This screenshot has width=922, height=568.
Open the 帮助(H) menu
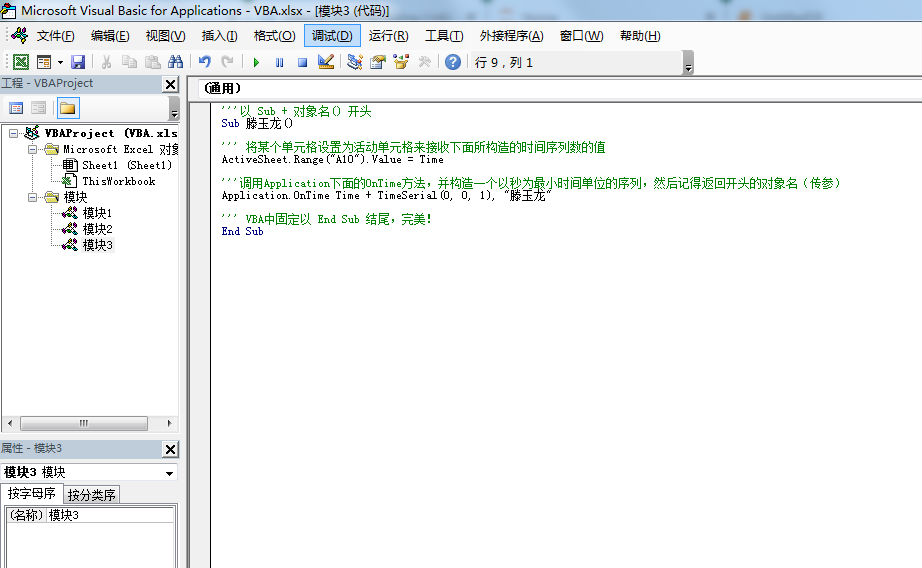(640, 36)
